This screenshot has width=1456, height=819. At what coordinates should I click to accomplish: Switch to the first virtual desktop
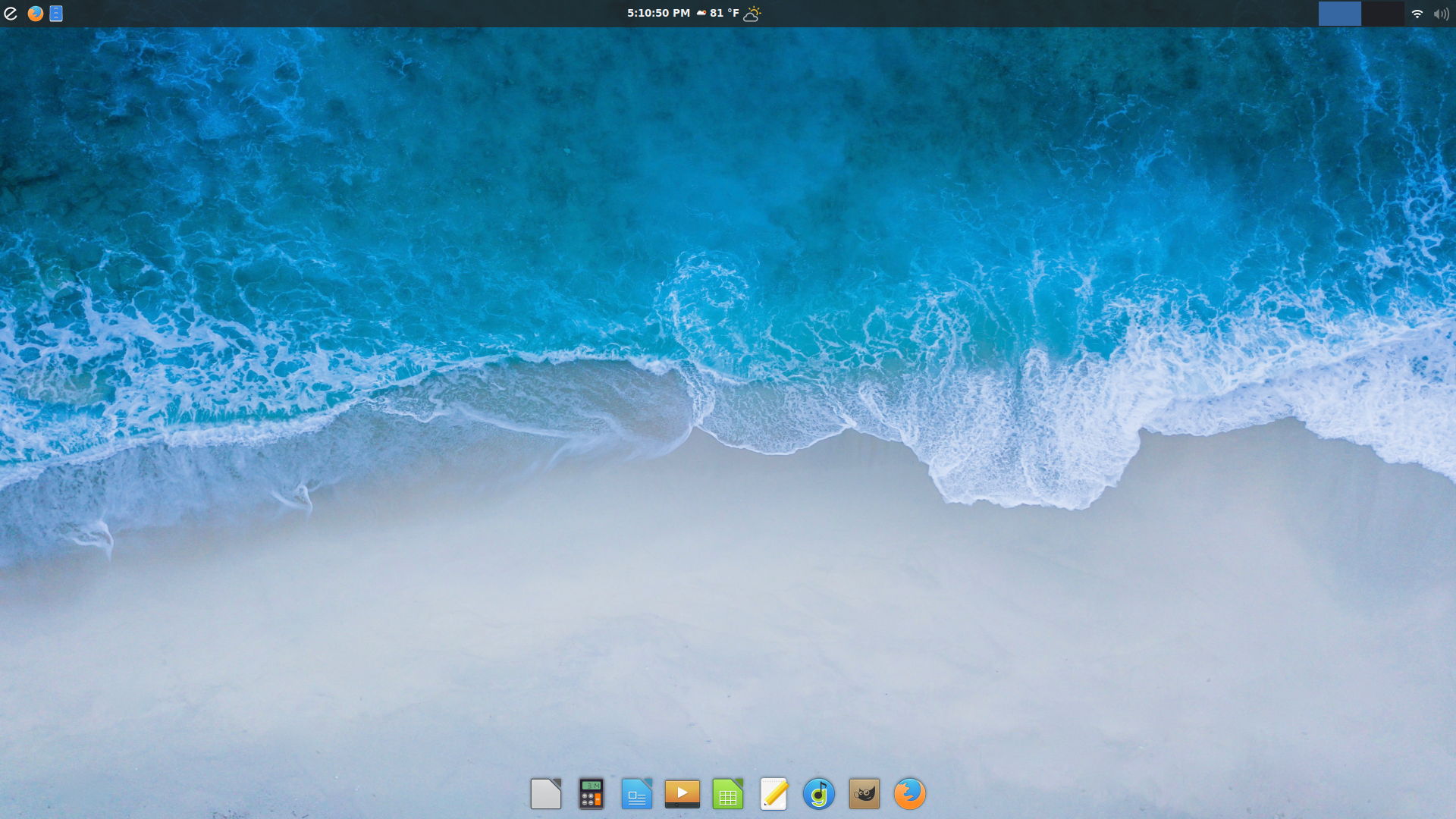point(1340,14)
